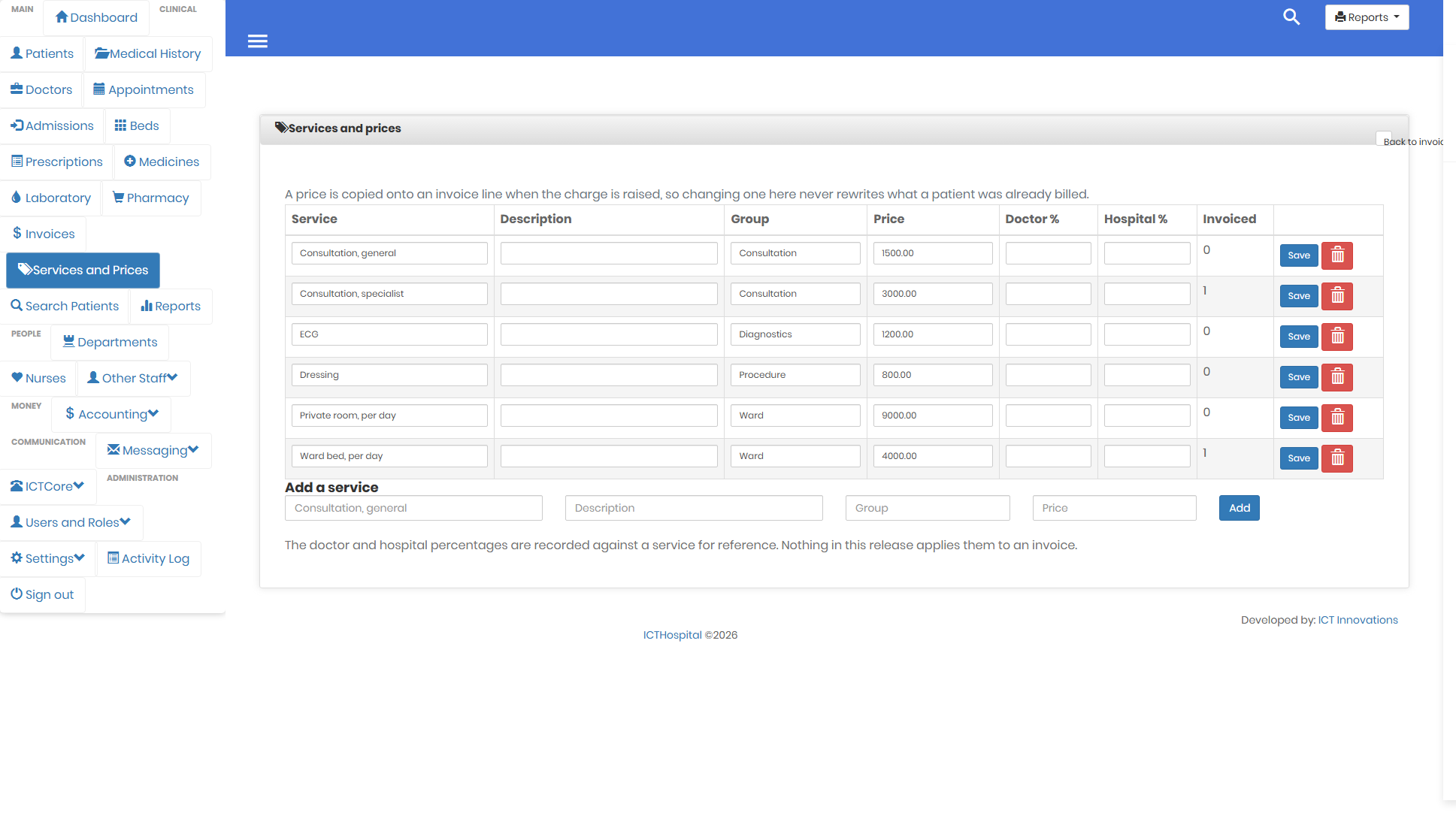1456x831 pixels.
Task: Open Reports in the sidebar
Action: pyautogui.click(x=171, y=306)
